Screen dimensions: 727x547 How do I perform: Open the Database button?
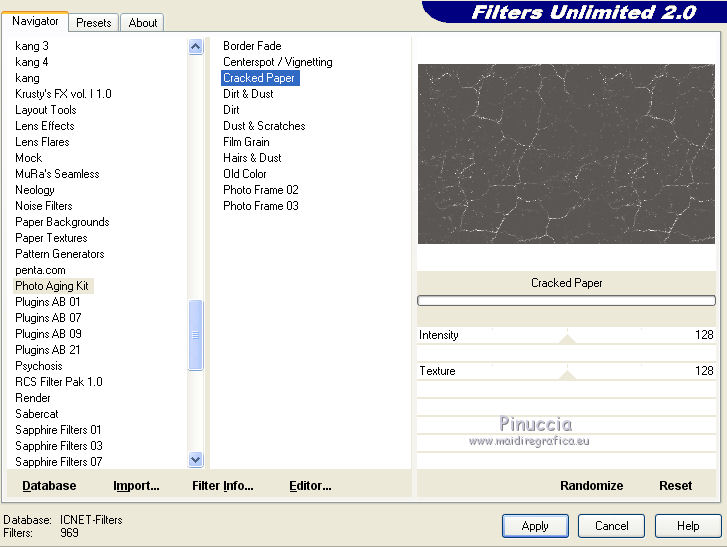click(49, 485)
